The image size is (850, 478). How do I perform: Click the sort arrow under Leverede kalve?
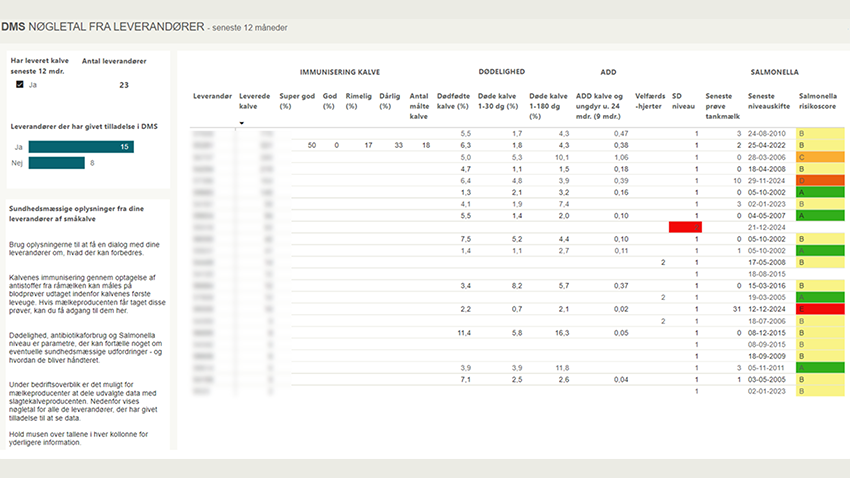coord(241,123)
